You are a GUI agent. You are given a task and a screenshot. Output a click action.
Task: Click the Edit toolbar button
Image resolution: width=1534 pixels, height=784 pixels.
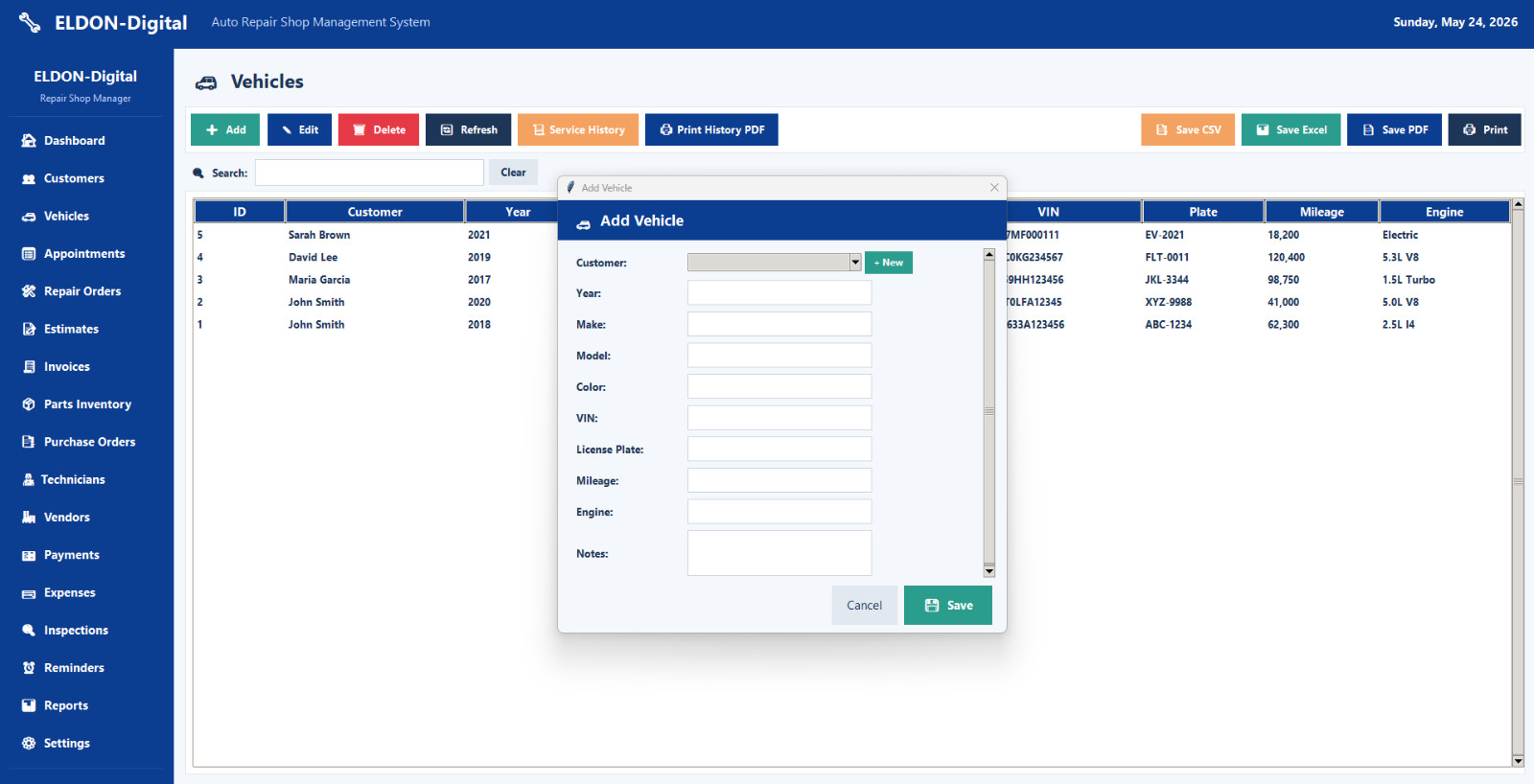point(299,130)
